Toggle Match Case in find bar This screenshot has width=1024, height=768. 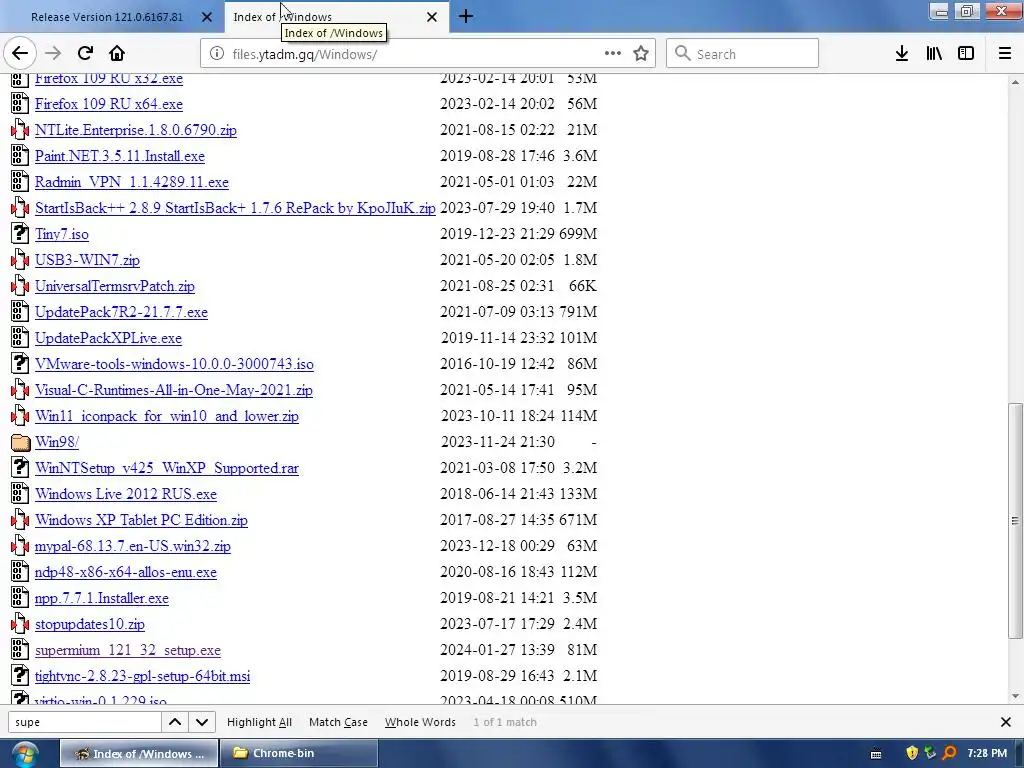coord(338,722)
